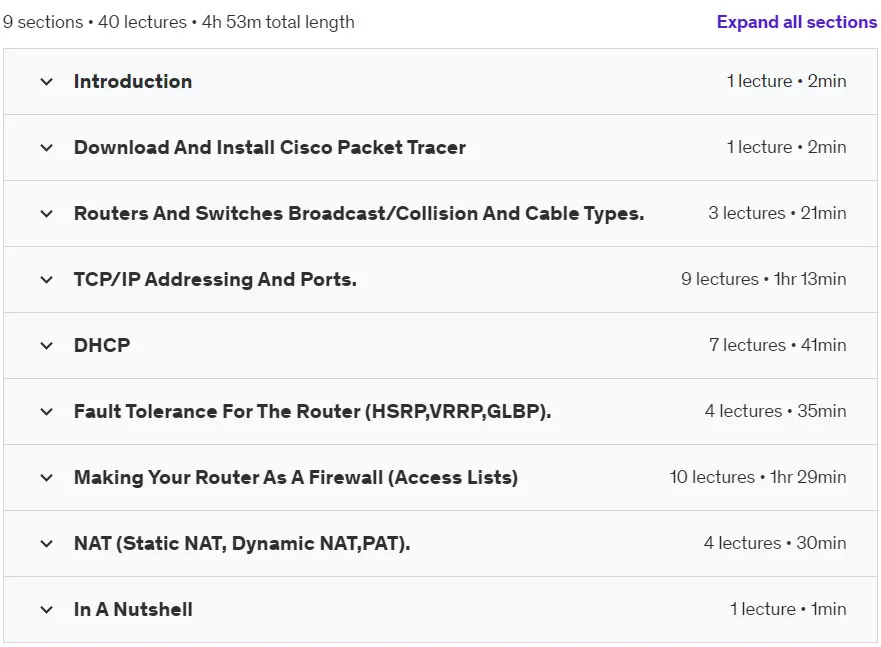Screen dimensions: 881x647
Task: Expand the Making Your Router As A Firewall chevron
Action: 47,478
